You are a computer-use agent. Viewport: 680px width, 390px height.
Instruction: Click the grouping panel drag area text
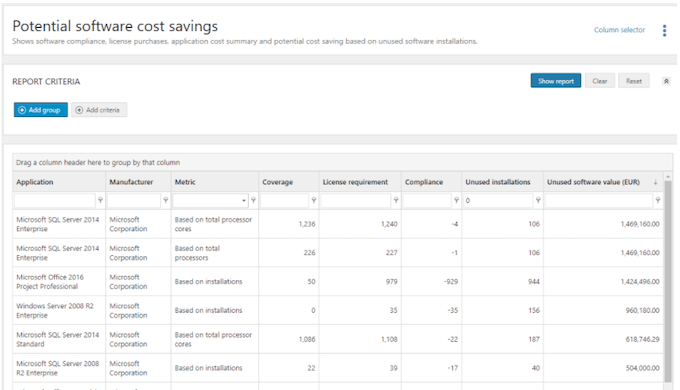(98, 162)
